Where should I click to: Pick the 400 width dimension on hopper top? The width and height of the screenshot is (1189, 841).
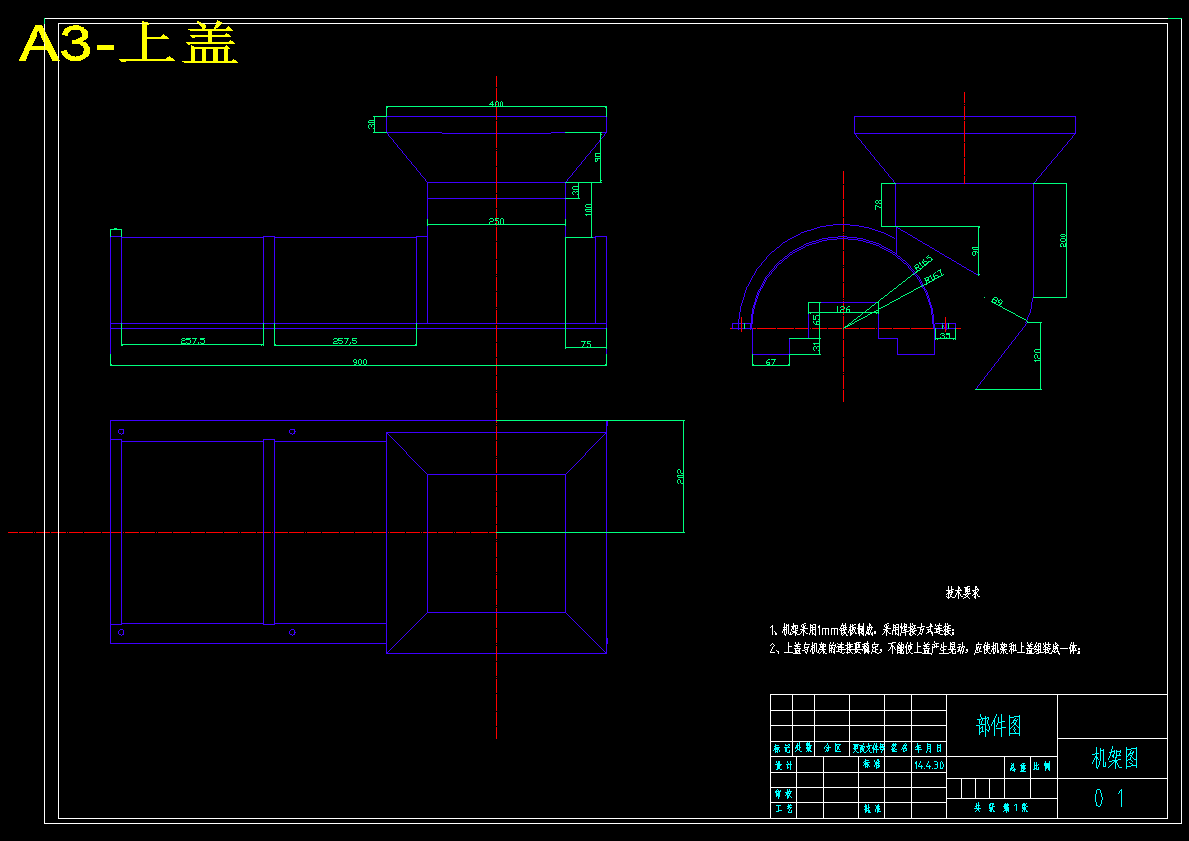click(x=496, y=104)
